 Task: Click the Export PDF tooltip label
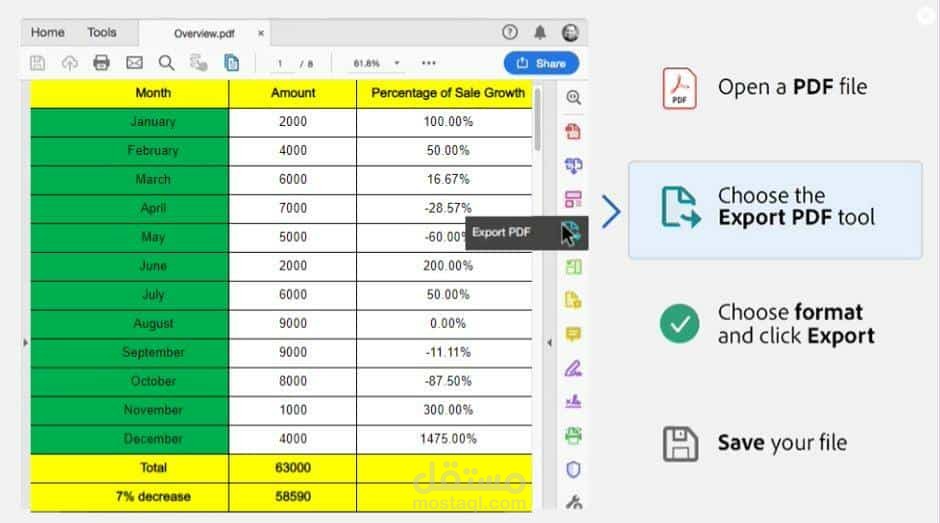501,232
